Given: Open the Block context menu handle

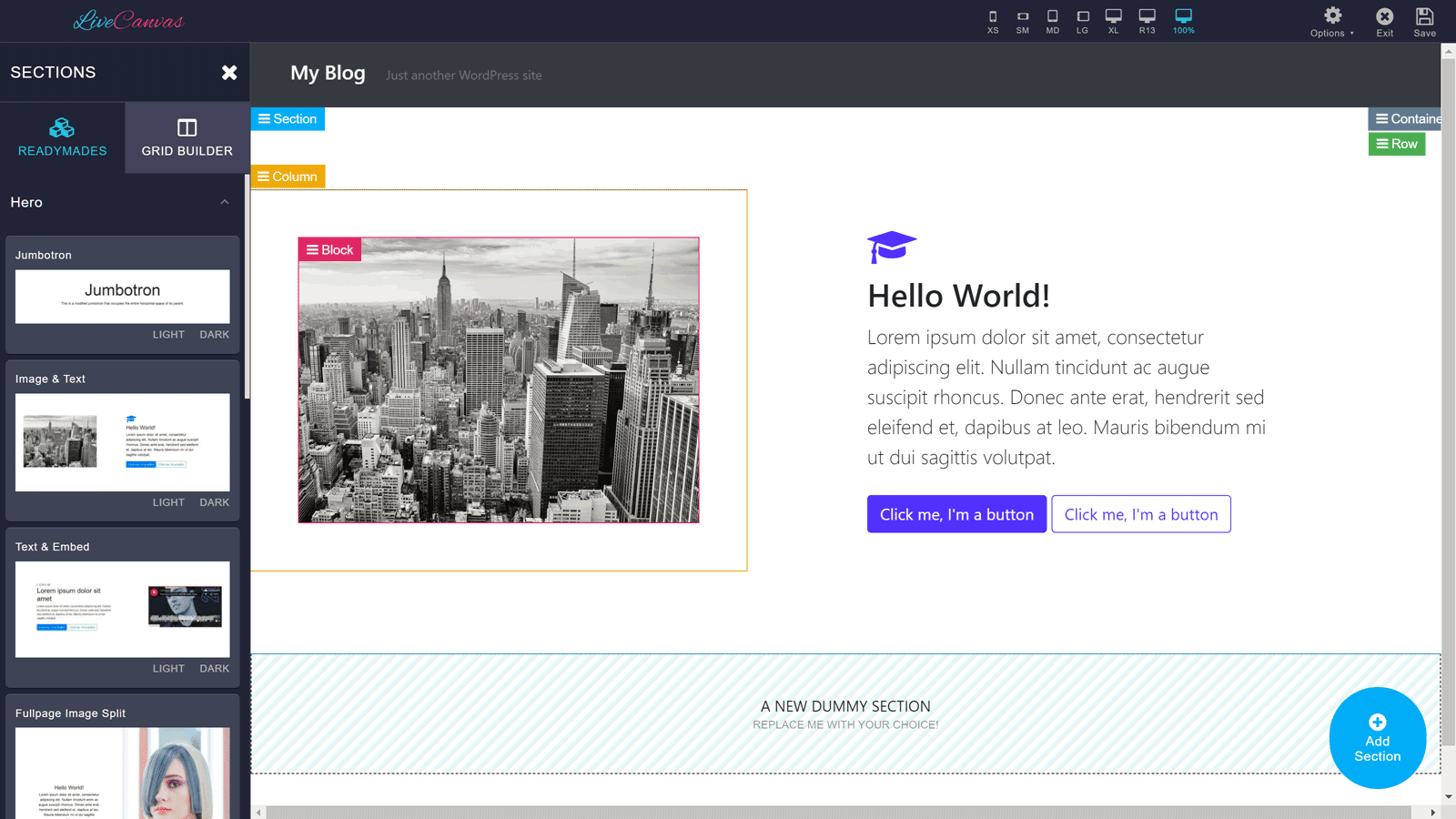Looking at the screenshot, I should point(329,250).
